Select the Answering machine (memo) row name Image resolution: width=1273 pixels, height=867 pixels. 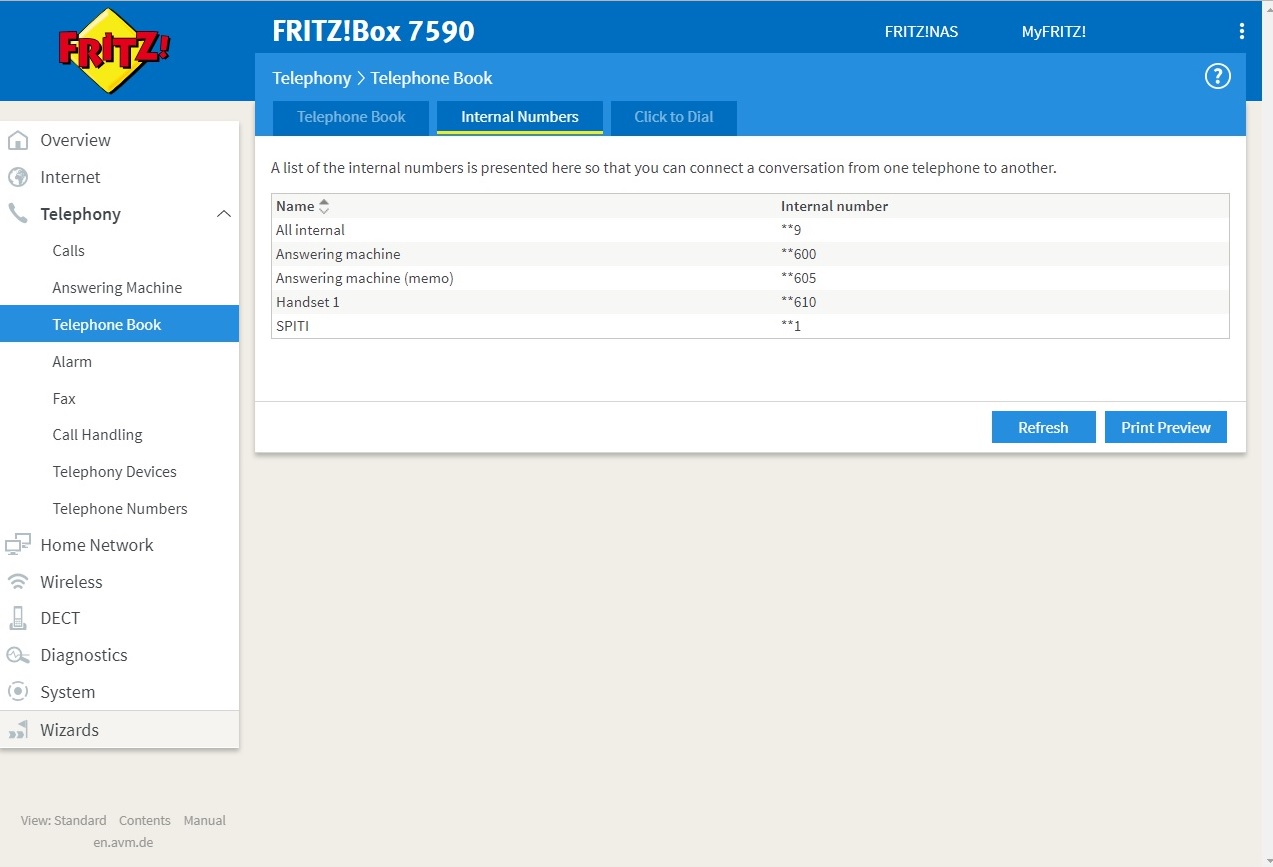point(365,278)
